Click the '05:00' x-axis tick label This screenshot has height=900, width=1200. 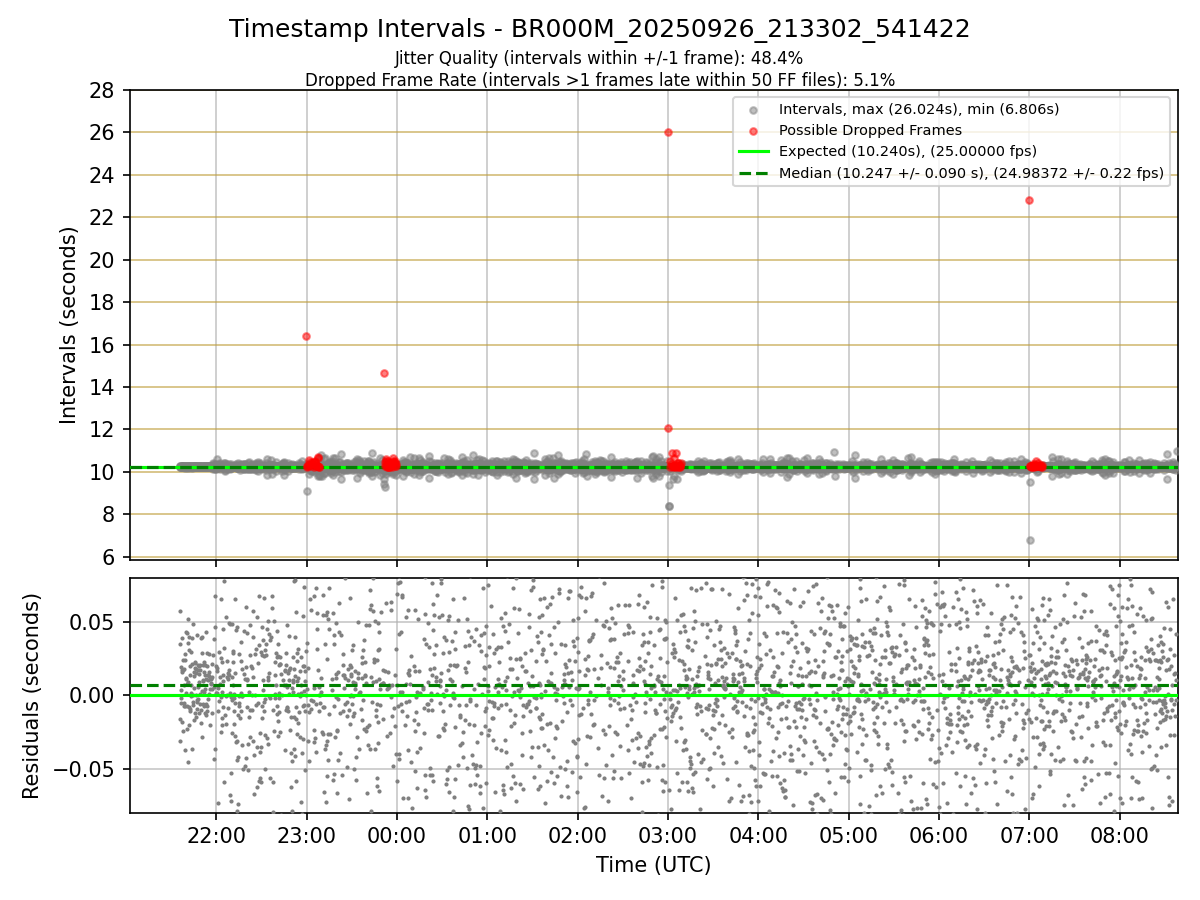point(848,835)
